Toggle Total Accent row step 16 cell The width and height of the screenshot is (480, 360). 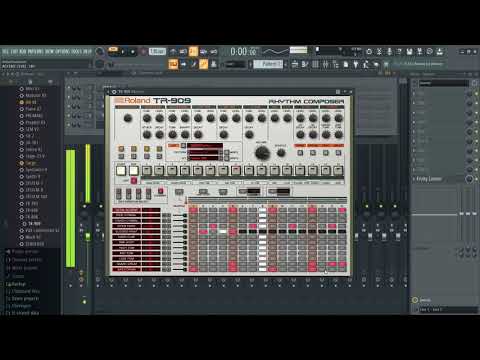[x=342, y=210]
